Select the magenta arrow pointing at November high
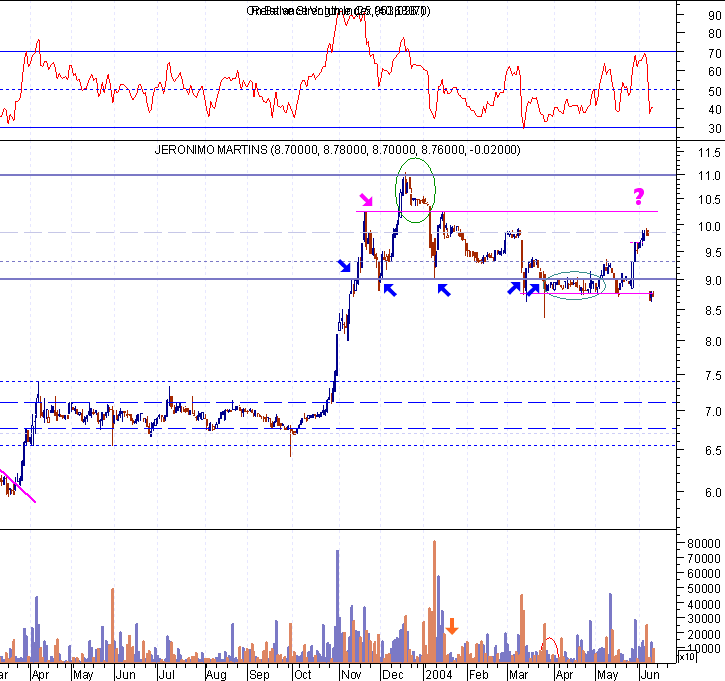The width and height of the screenshot is (725, 681). click(x=366, y=200)
